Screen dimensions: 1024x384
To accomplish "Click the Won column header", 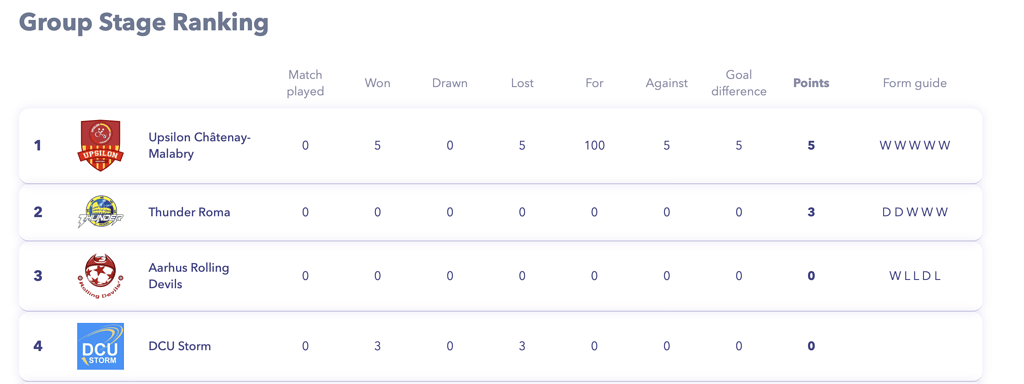I will (x=377, y=83).
